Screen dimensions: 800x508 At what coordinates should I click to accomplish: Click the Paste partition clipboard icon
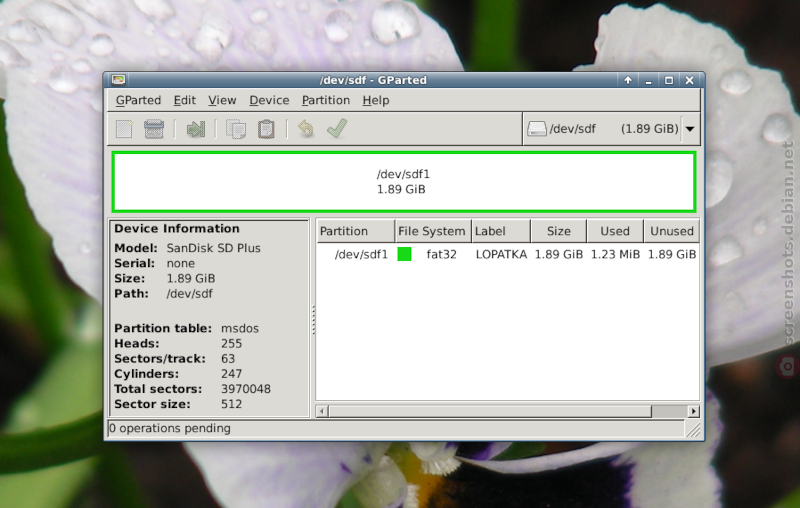(x=266, y=129)
